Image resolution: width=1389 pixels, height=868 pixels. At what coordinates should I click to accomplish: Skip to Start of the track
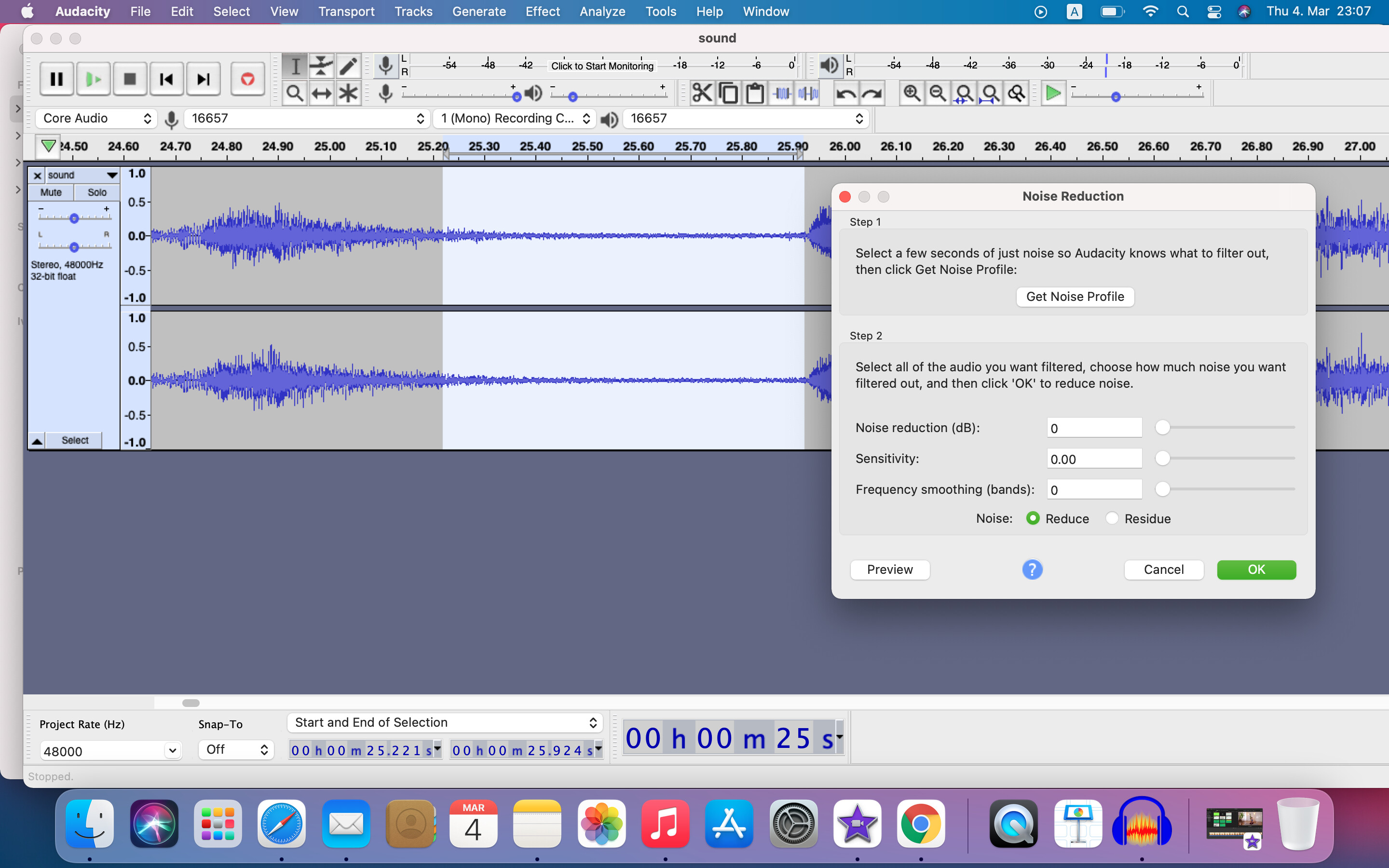[166, 79]
